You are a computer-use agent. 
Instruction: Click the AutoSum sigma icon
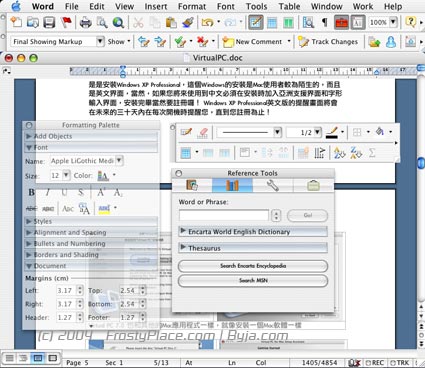(372, 153)
